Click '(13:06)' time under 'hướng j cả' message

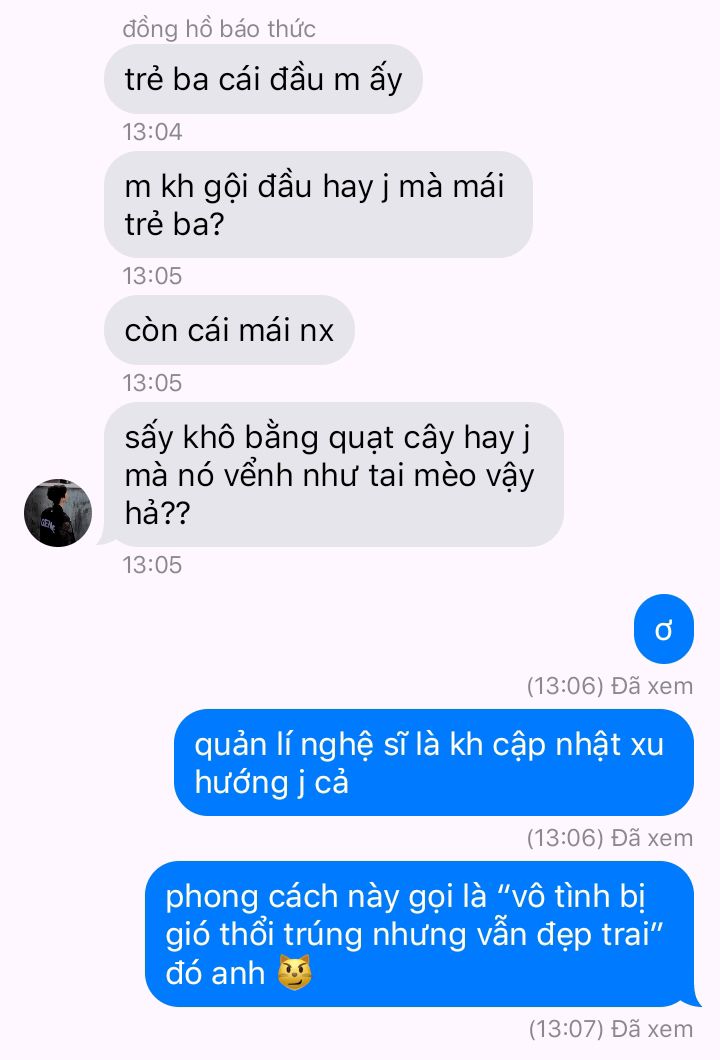click(x=565, y=838)
